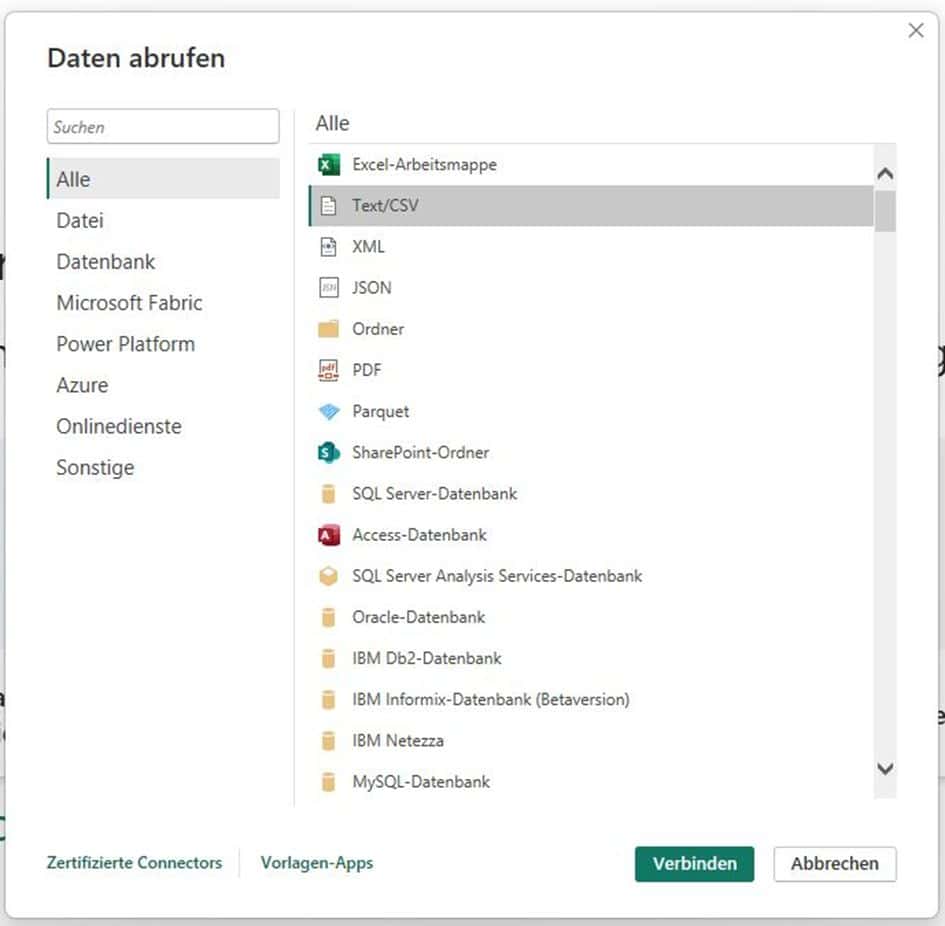This screenshot has width=945, height=926.
Task: Click the connector list scroll-down arrow
Action: pyautogui.click(x=884, y=769)
